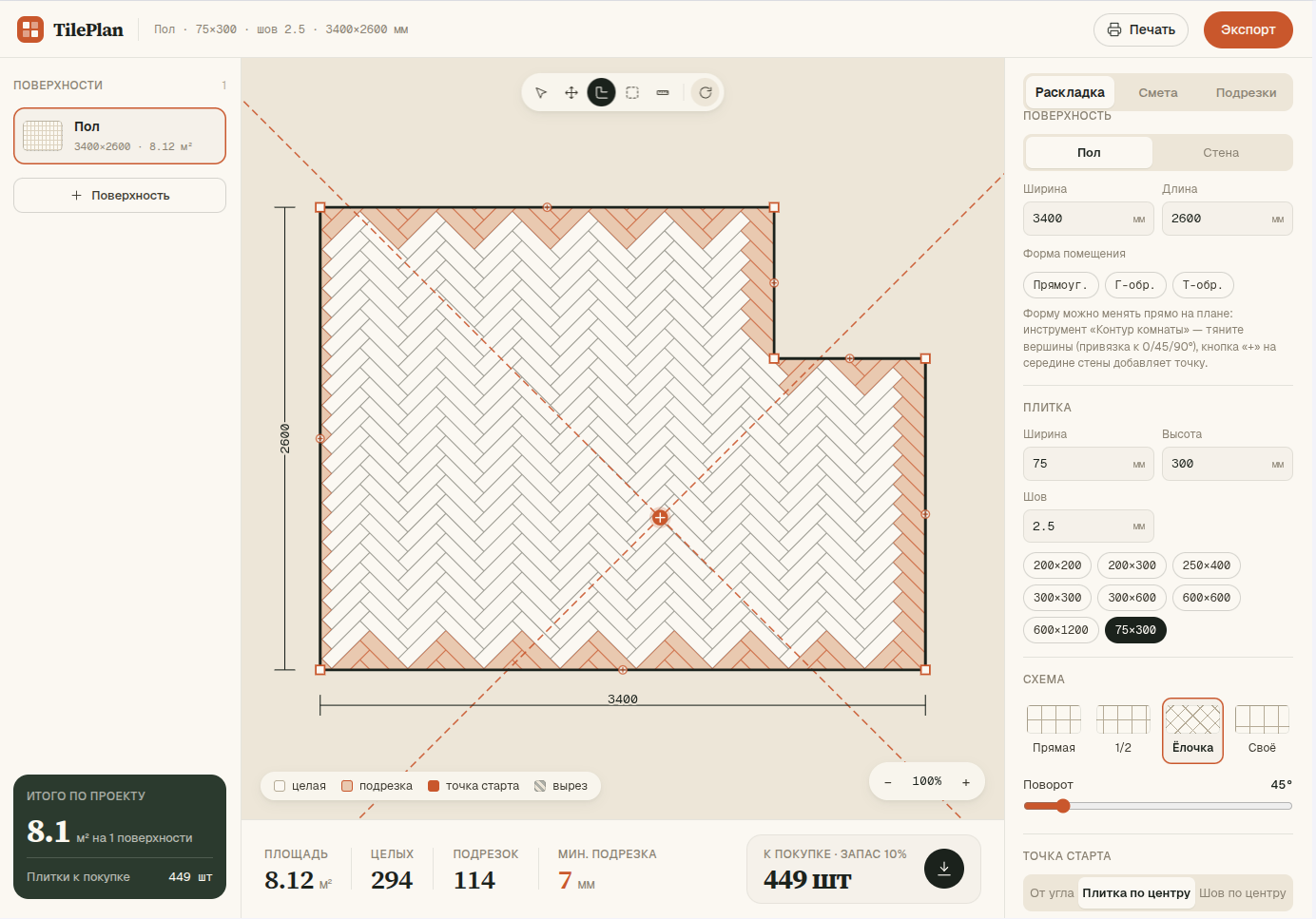Switch surface type to Стена
The width and height of the screenshot is (1316, 919).
[x=1221, y=152]
